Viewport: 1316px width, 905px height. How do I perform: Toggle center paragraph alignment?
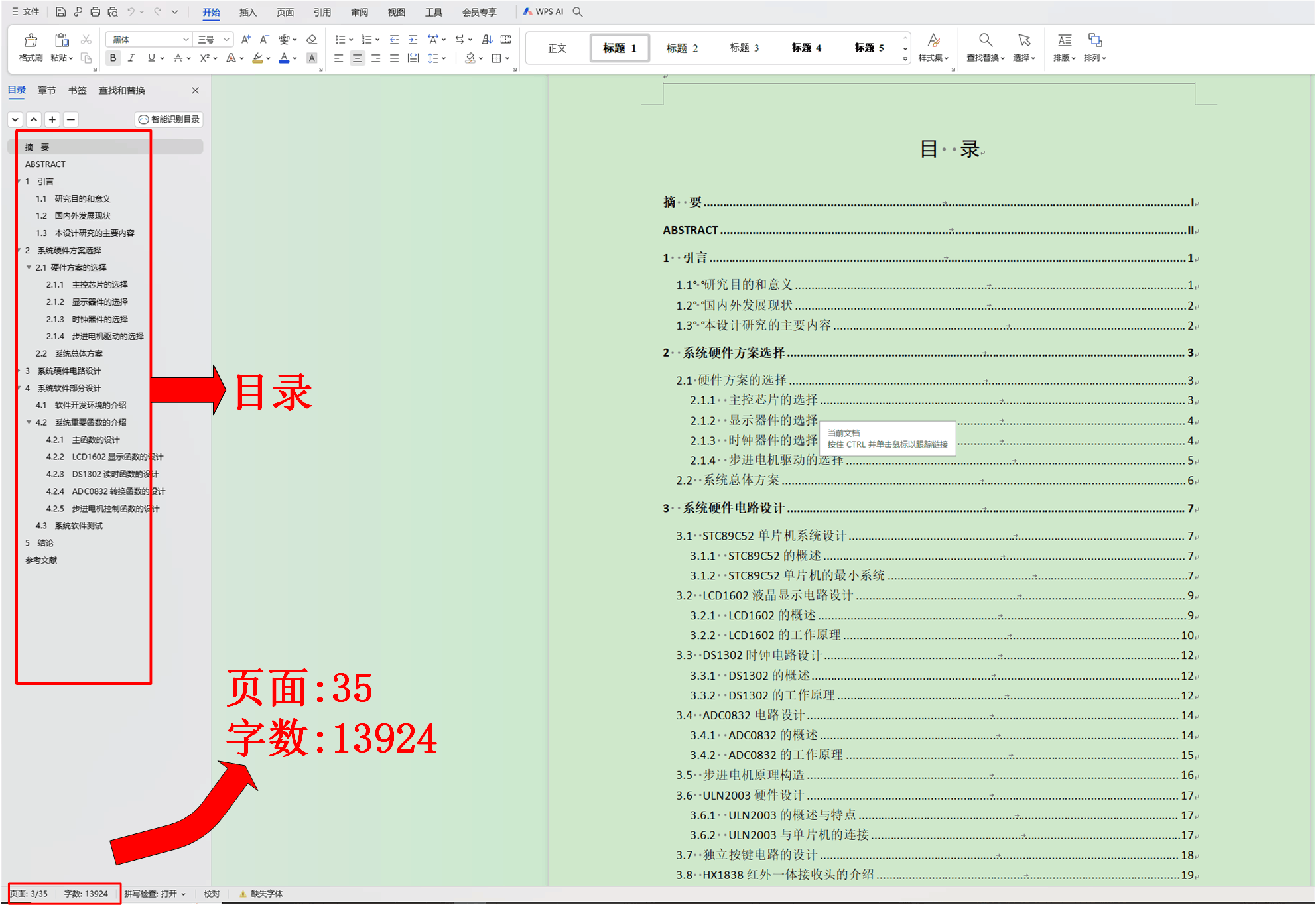pyautogui.click(x=357, y=58)
